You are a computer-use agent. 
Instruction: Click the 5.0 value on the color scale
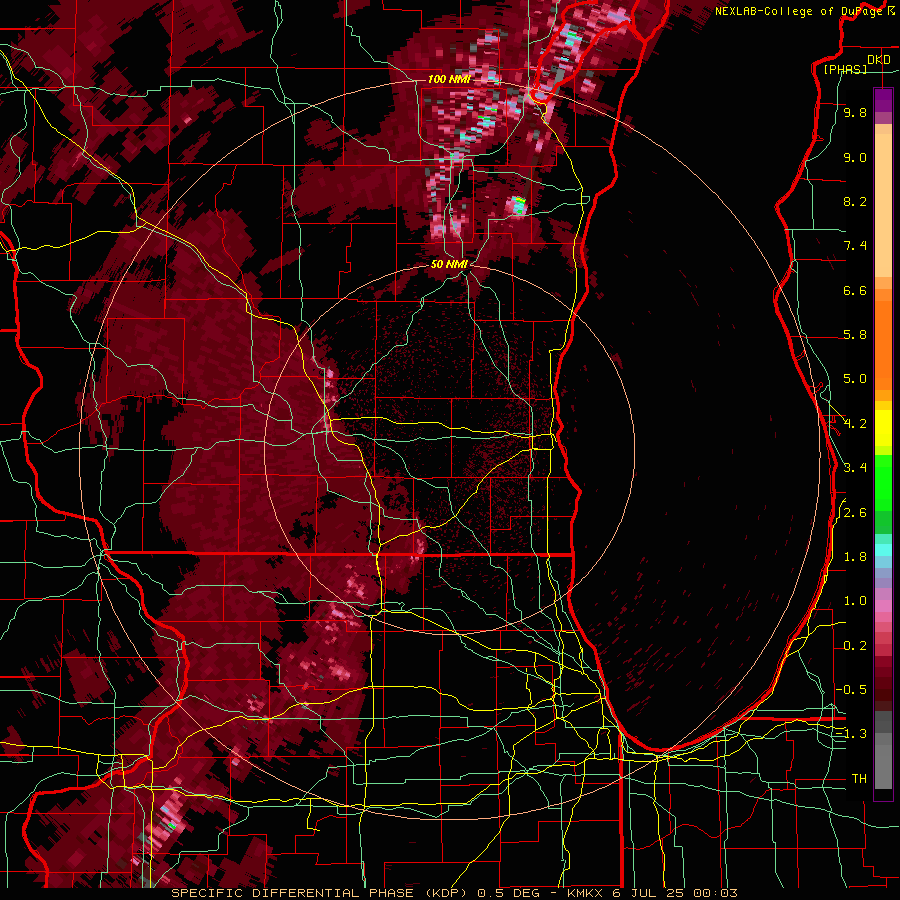(x=855, y=379)
